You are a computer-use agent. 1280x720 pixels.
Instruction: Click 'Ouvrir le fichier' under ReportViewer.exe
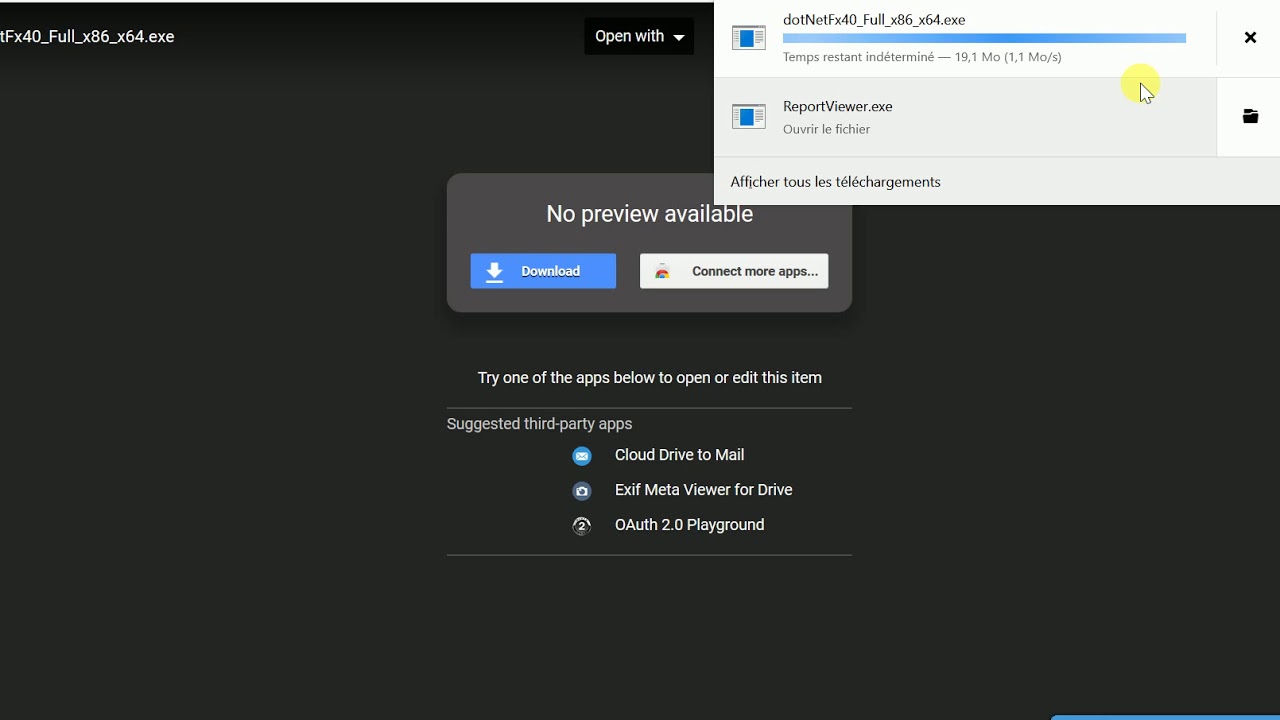tap(826, 129)
